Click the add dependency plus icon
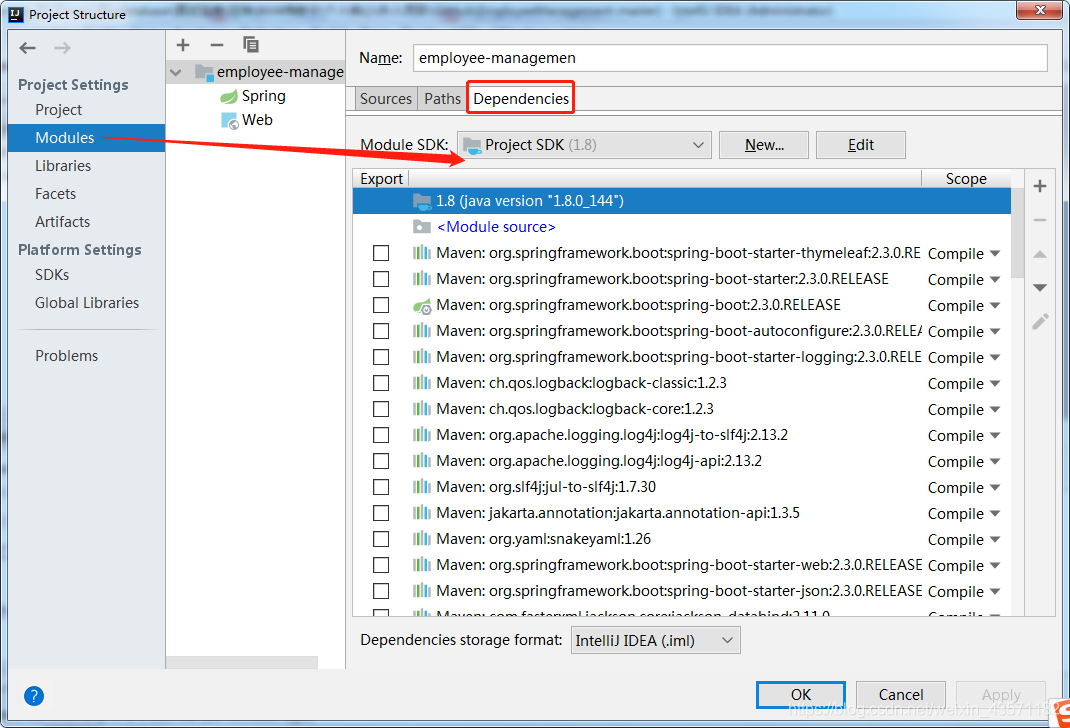 coord(1040,186)
